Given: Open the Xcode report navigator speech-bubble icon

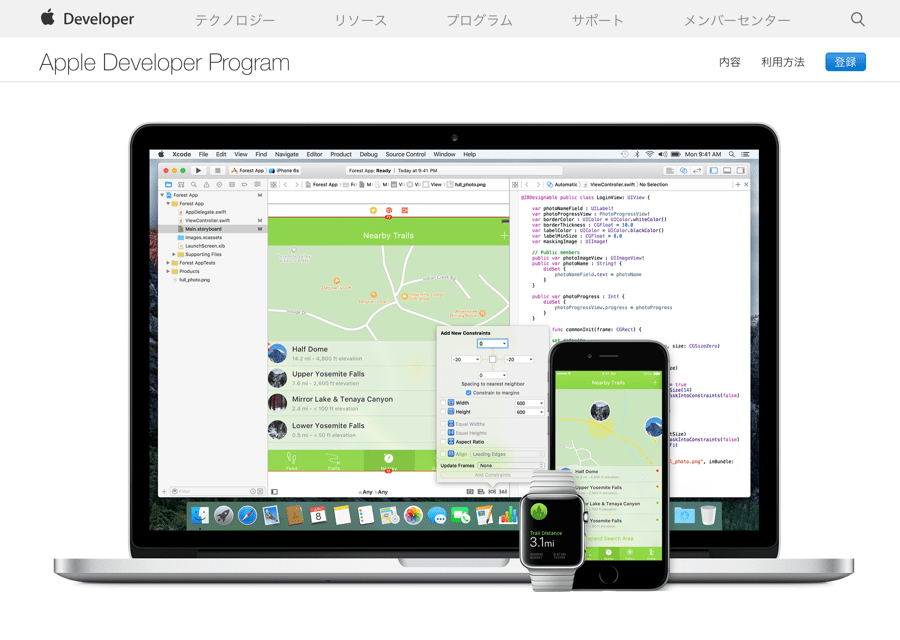Looking at the screenshot, I should 257,185.
